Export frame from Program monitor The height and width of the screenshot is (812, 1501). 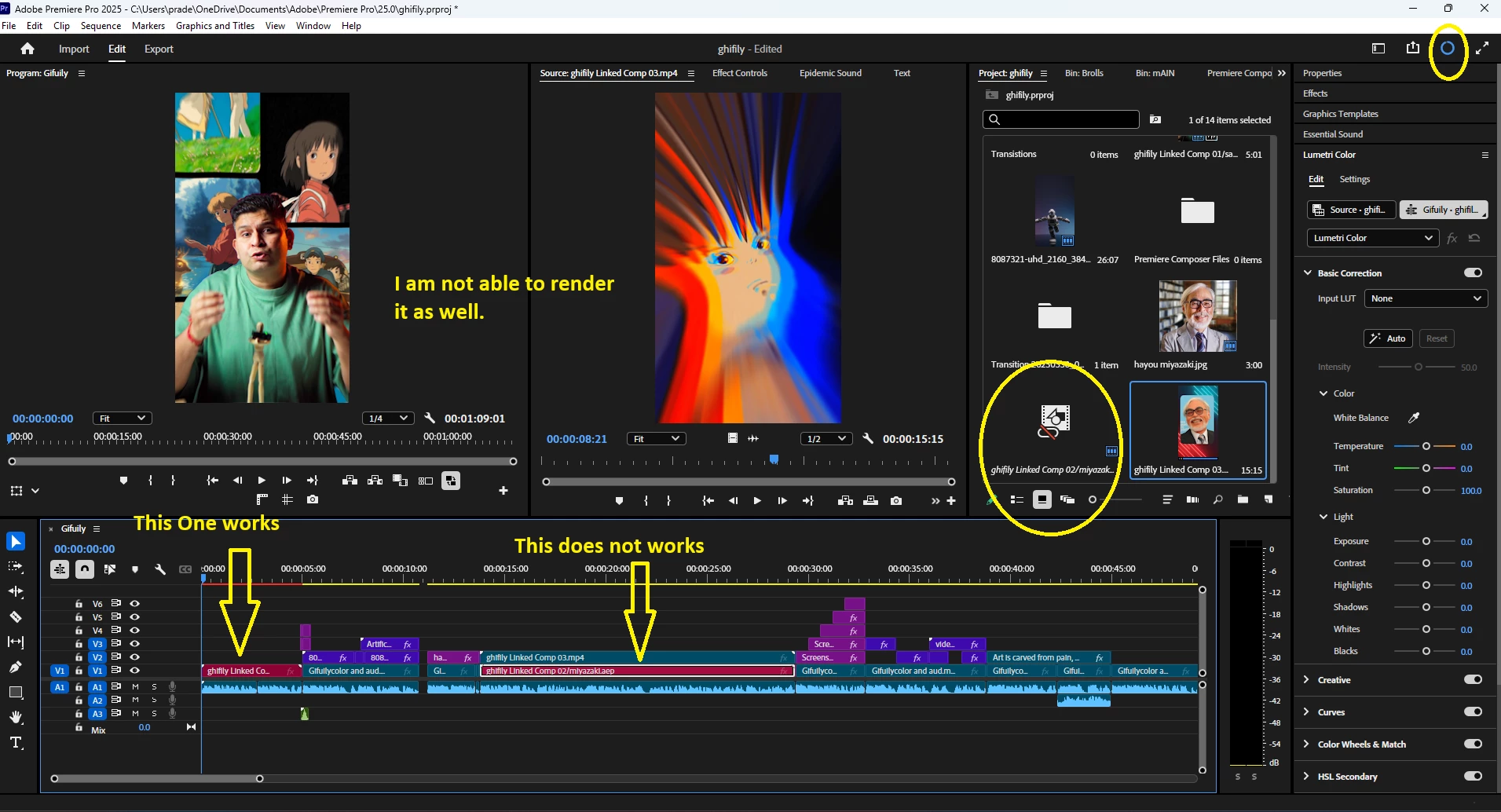[313, 499]
